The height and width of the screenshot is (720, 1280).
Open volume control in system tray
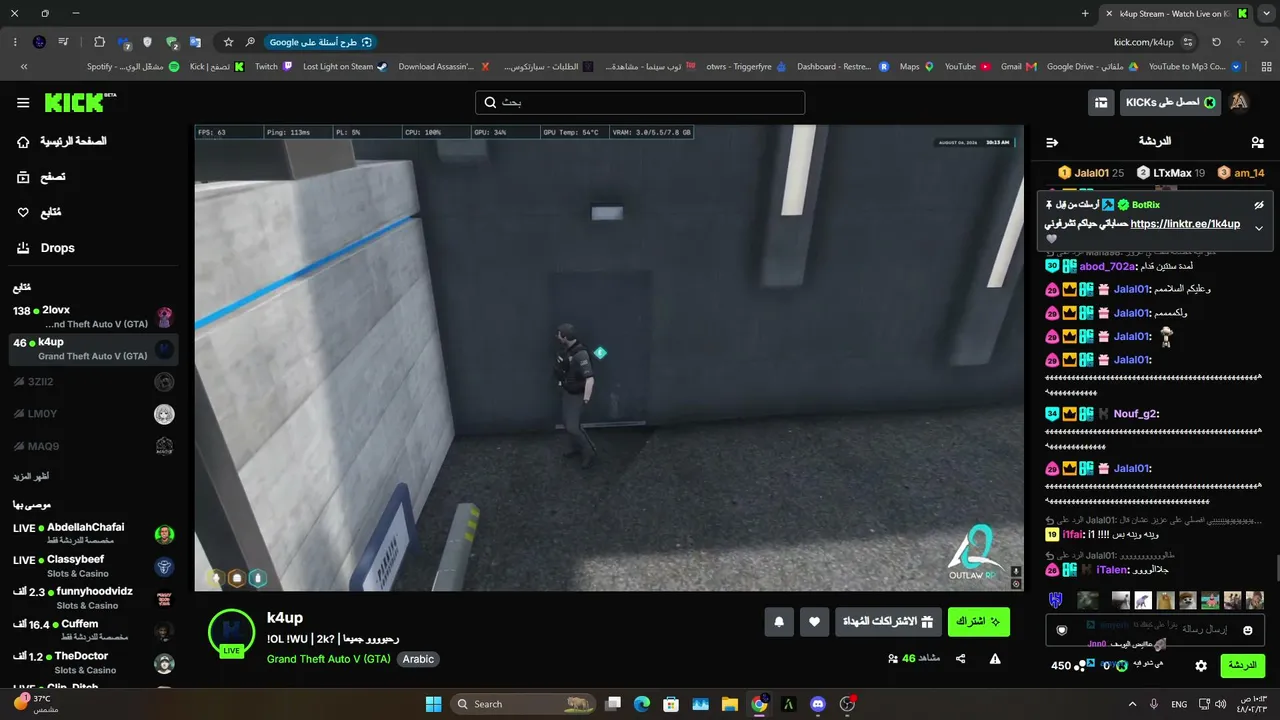coord(1219,704)
